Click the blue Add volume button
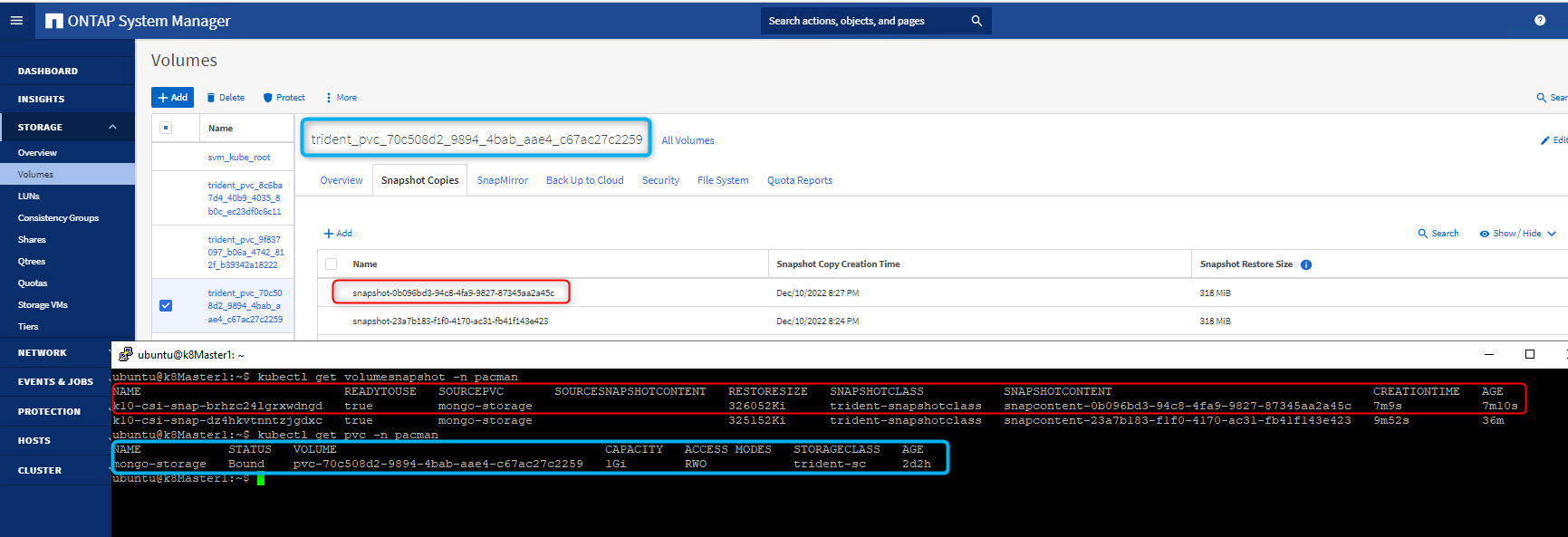The image size is (1568, 537). [x=172, y=98]
